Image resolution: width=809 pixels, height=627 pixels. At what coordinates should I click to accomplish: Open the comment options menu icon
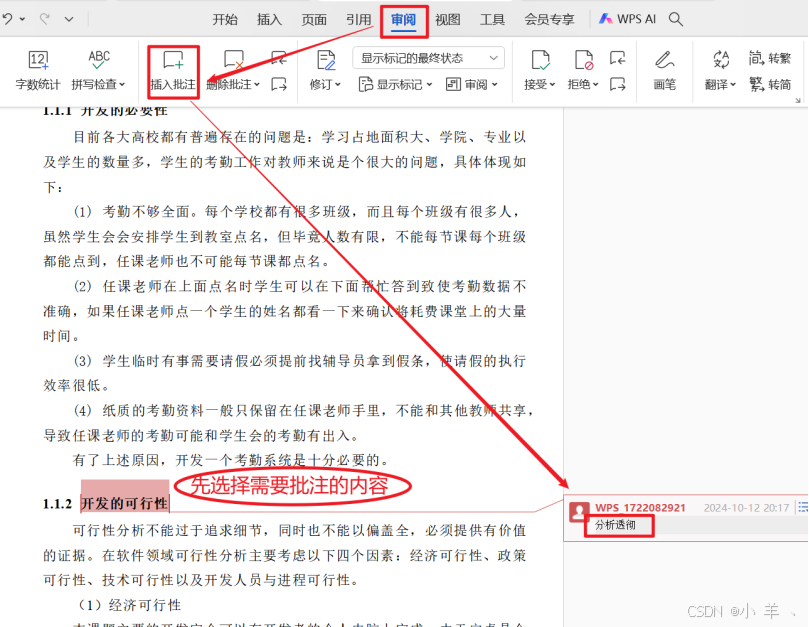[x=803, y=507]
